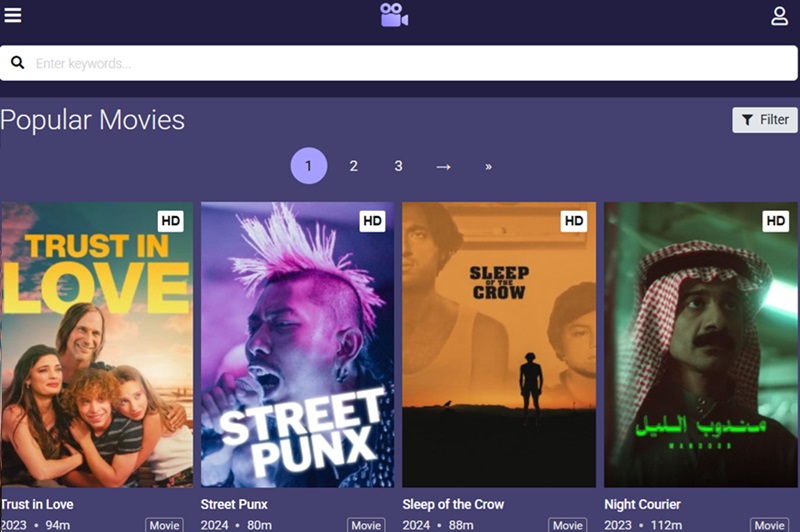Select page 1 in pagination
This screenshot has height=532, width=800.
(309, 166)
